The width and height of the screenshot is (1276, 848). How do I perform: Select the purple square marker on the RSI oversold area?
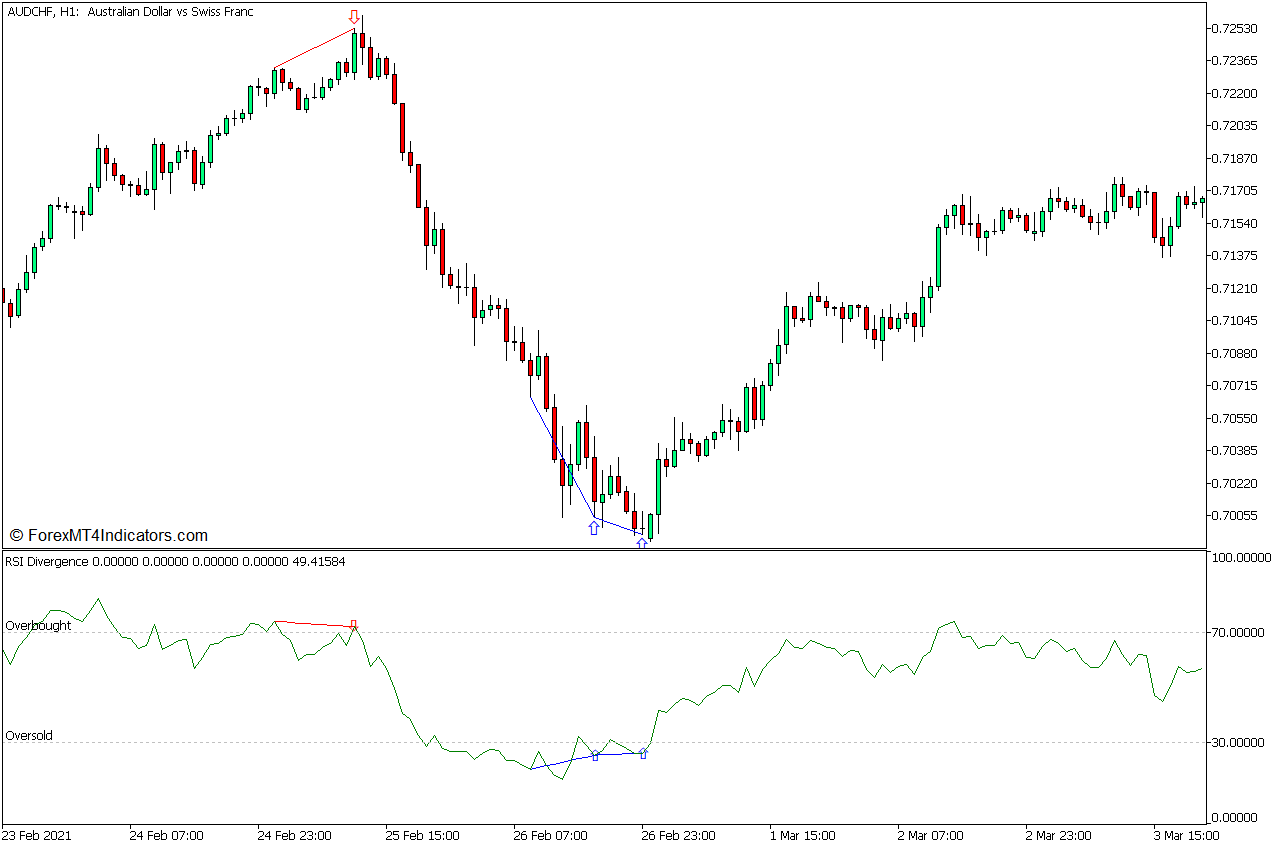pyautogui.click(x=595, y=757)
